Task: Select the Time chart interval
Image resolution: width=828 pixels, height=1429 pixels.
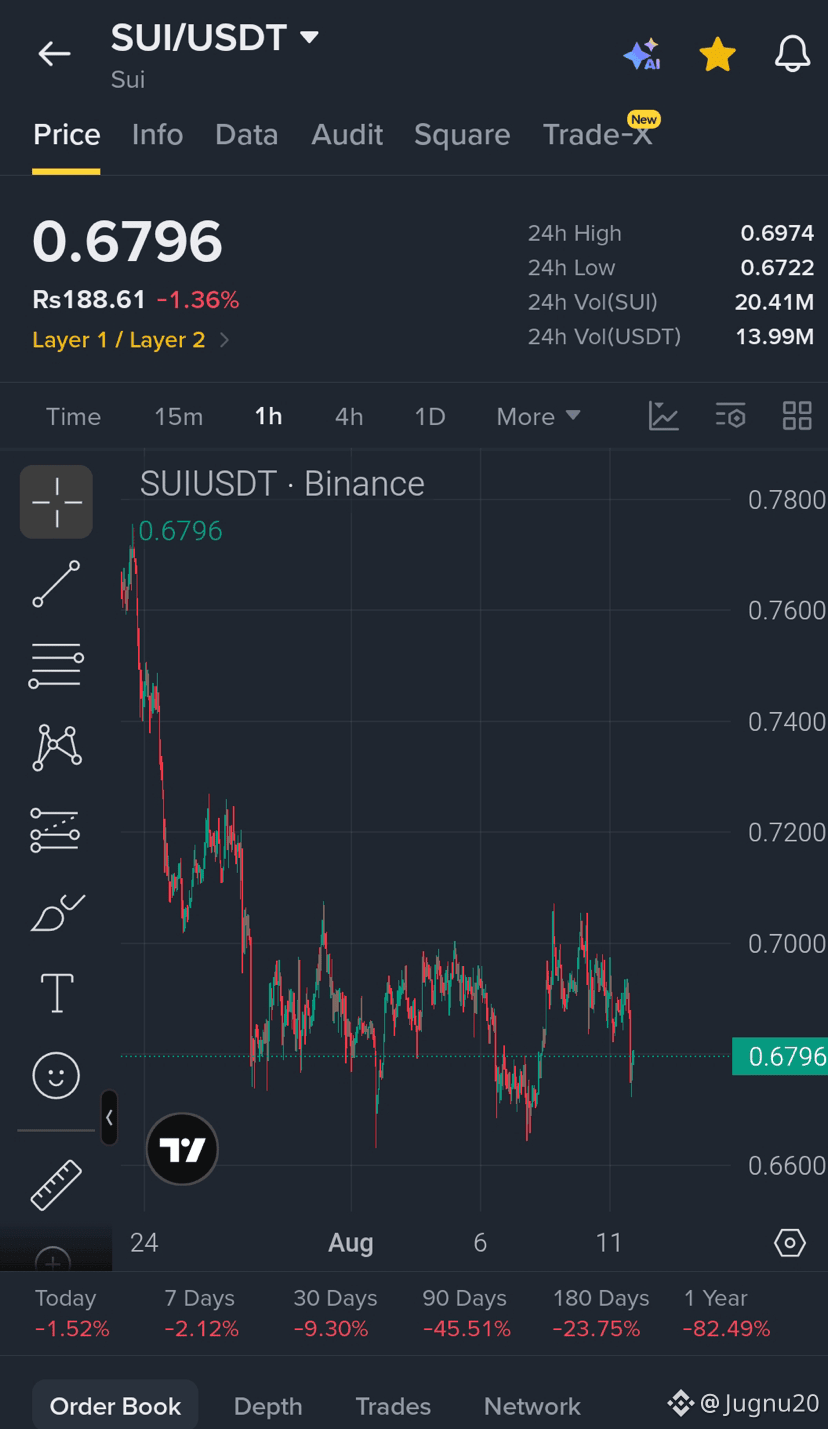Action: [73, 417]
